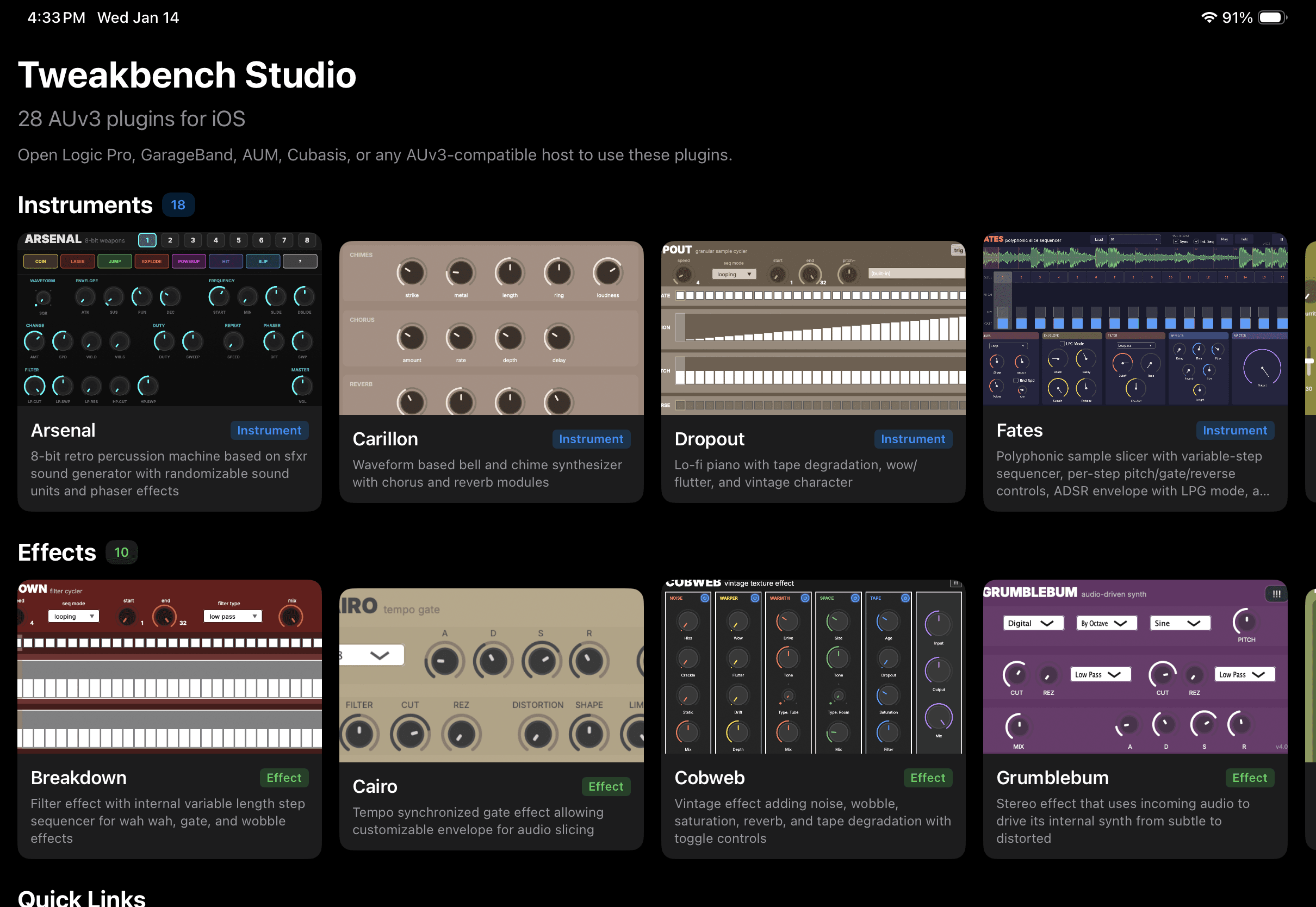Select Arsenal slot tab 8

[307, 240]
